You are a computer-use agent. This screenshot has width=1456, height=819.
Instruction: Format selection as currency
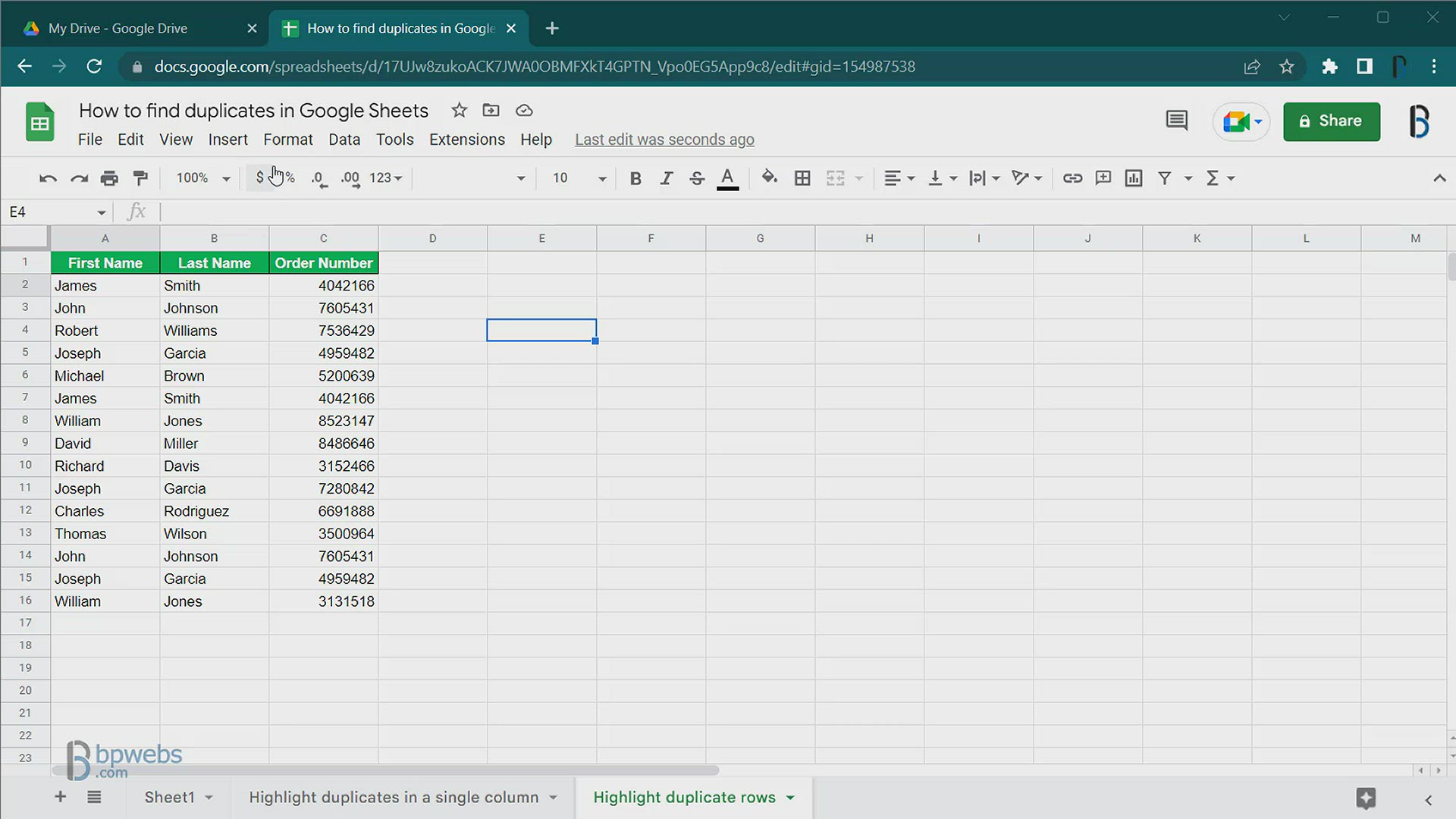point(260,177)
